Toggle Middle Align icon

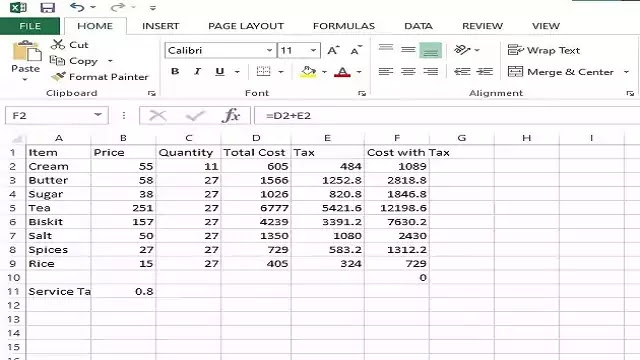pos(408,50)
